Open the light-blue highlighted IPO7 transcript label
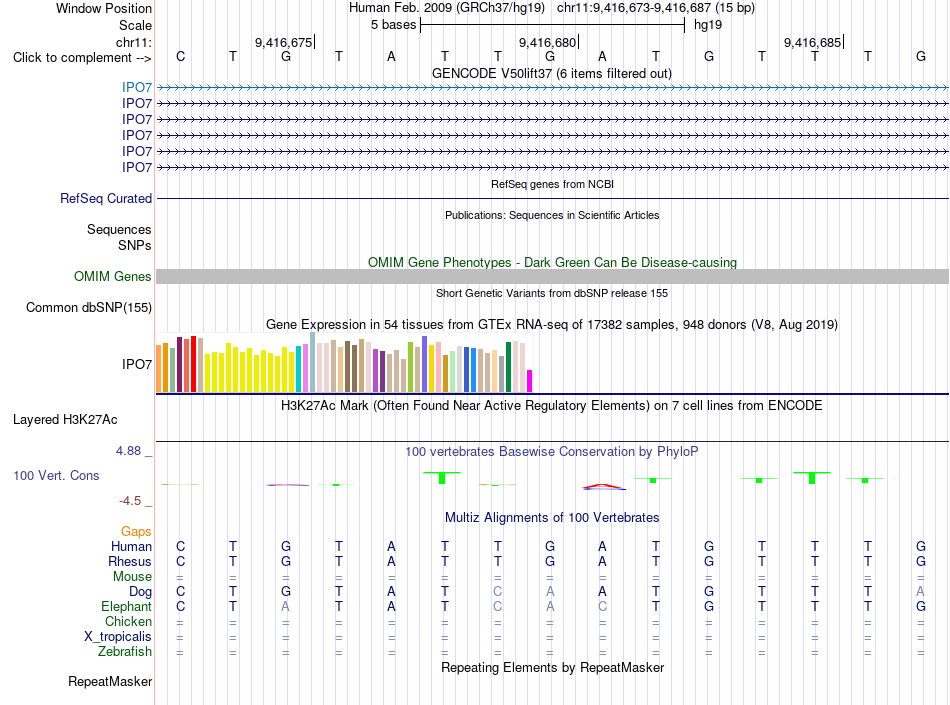The image size is (950, 705). (x=137, y=87)
